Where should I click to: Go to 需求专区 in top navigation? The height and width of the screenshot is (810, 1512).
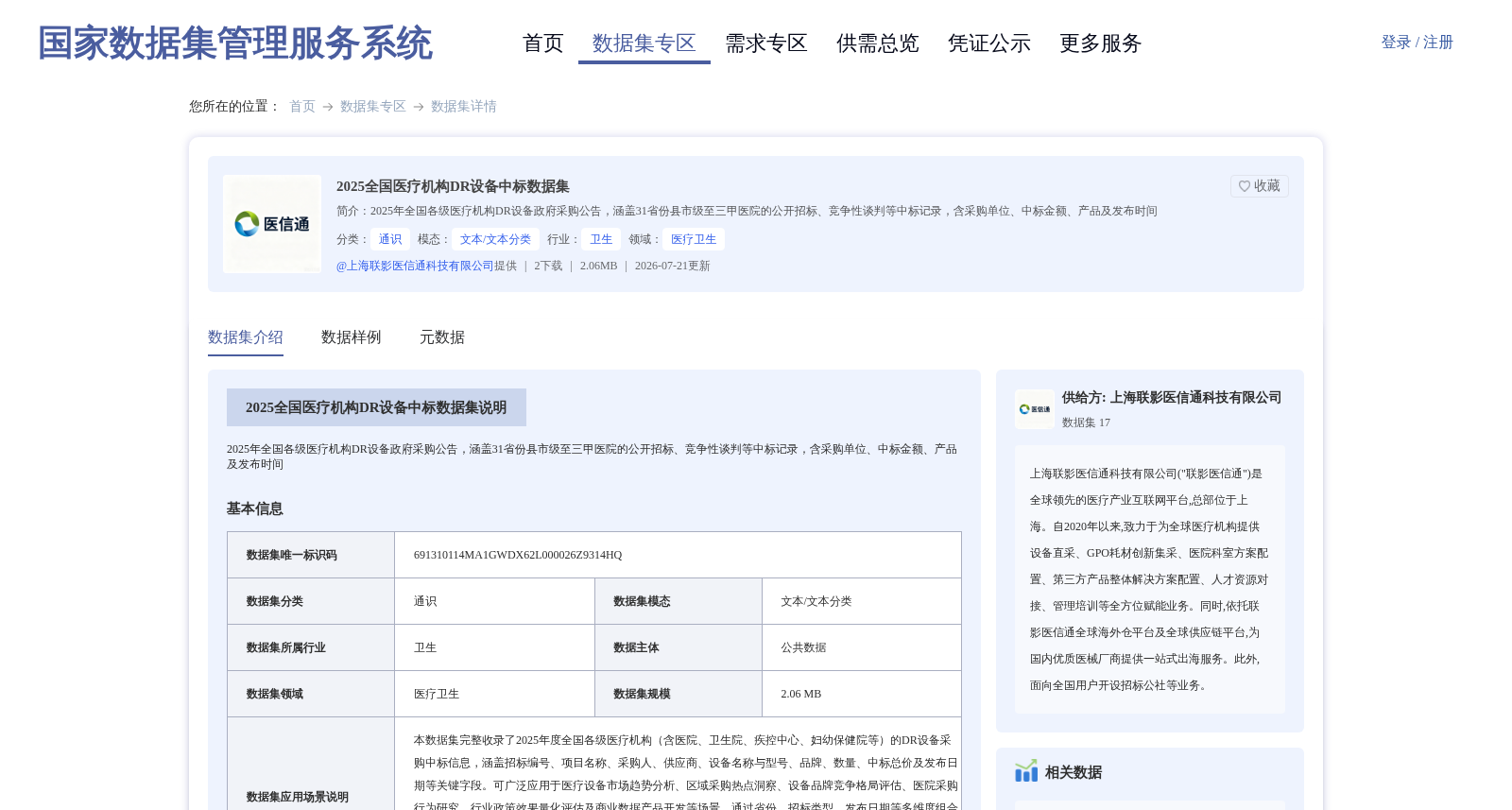765,43
